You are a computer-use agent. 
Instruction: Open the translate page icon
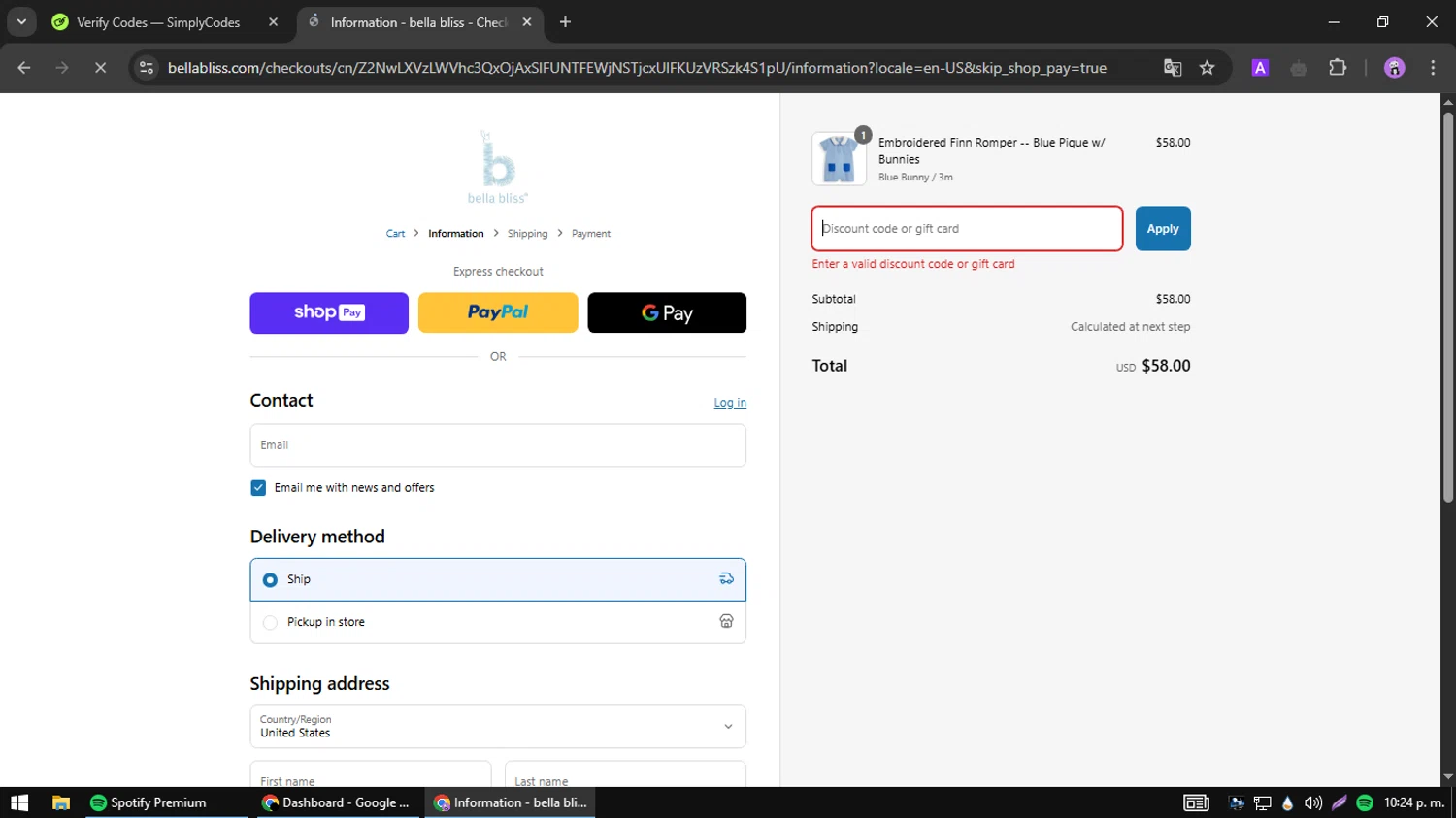[x=1173, y=68]
